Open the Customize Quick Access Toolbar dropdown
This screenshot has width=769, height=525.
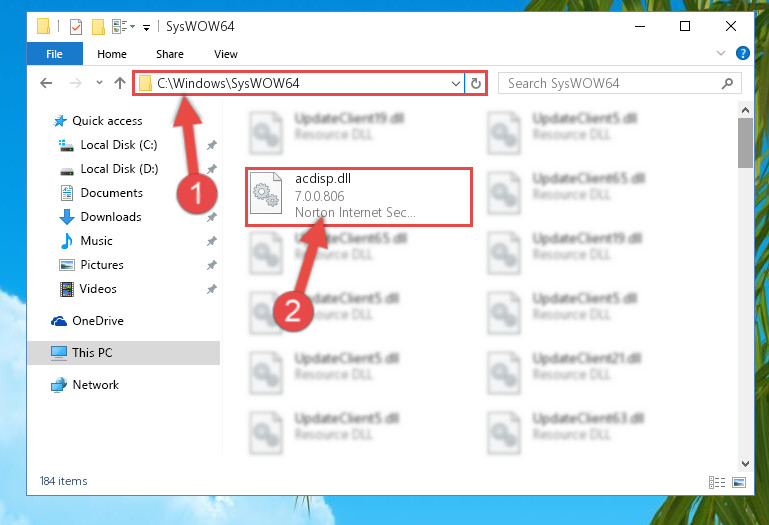point(146,27)
